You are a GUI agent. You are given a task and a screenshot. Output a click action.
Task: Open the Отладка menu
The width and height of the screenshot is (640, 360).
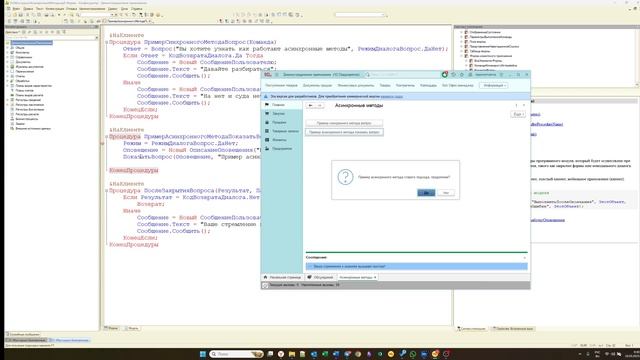[71, 9]
